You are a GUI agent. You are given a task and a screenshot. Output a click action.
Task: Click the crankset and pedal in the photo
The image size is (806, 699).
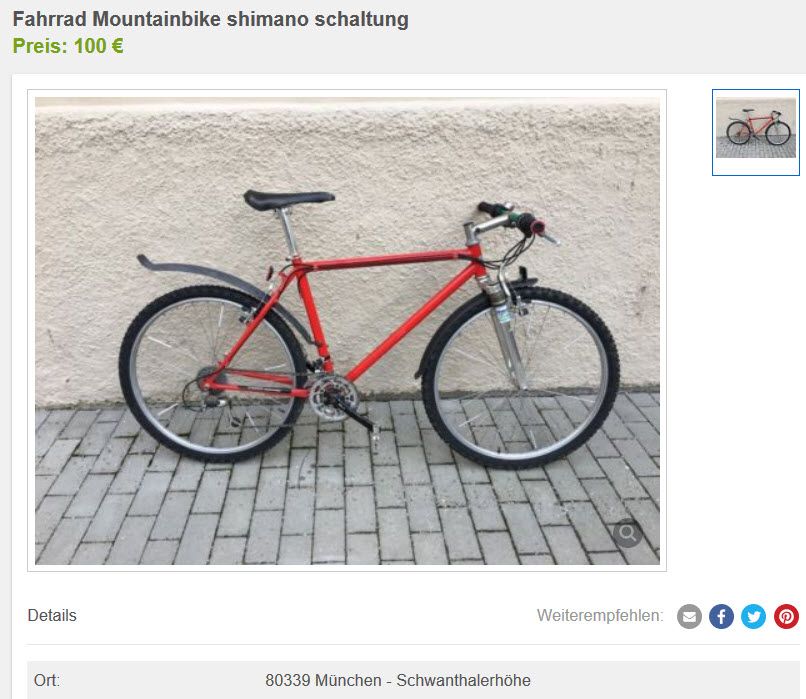click(x=341, y=404)
